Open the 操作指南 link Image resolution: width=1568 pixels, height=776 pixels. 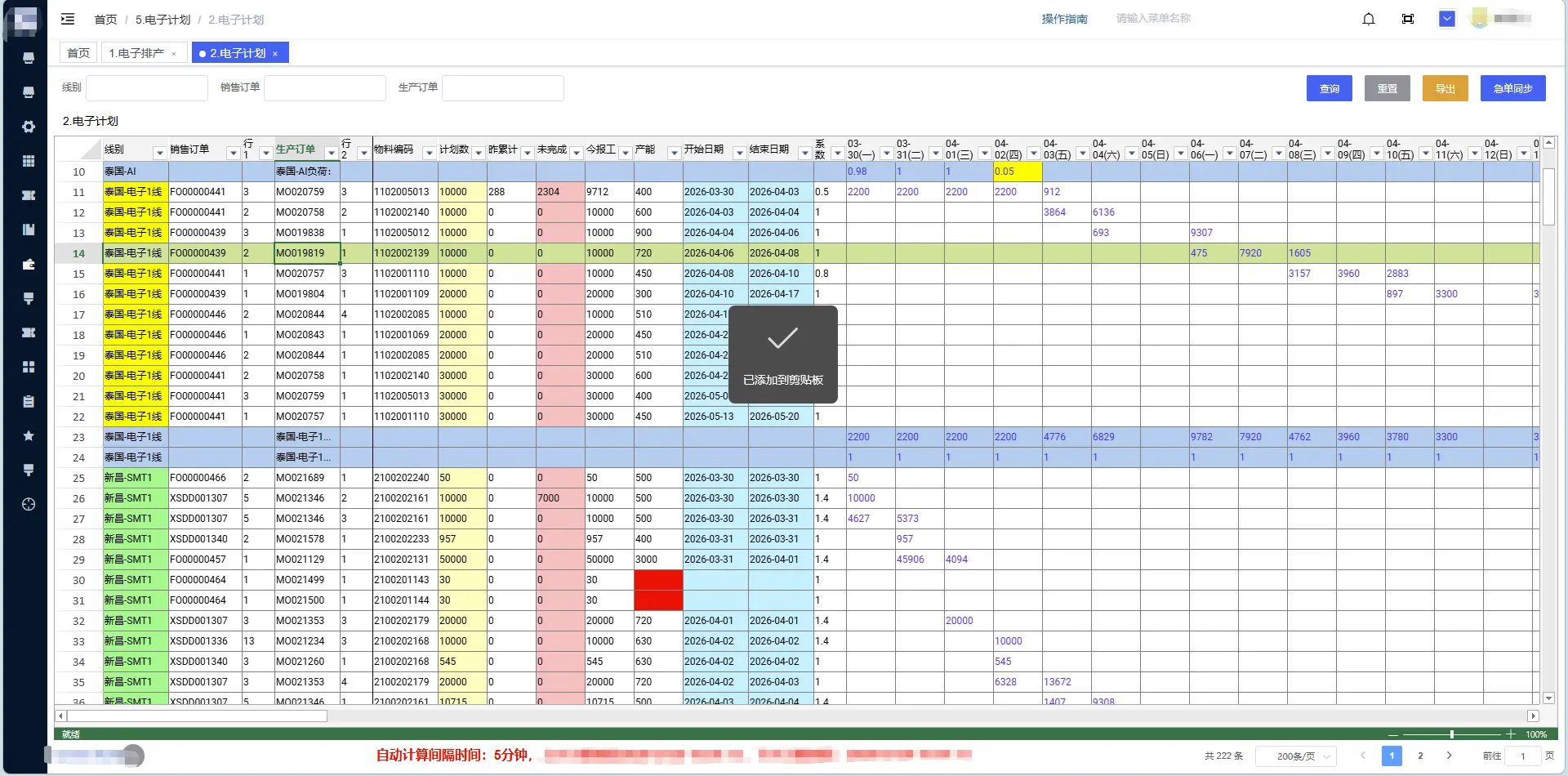(x=1064, y=19)
